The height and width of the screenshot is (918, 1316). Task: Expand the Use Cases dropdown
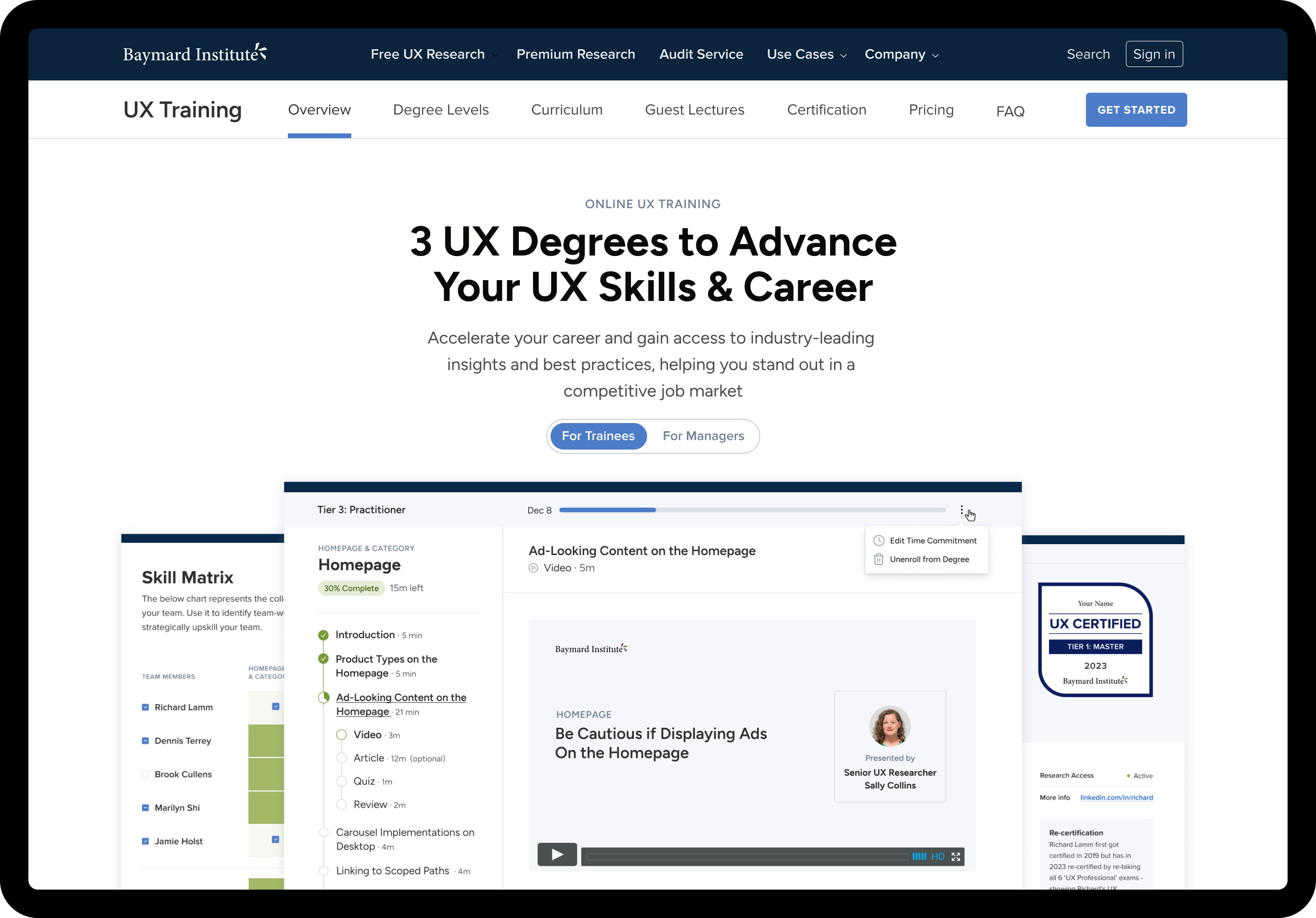click(x=807, y=54)
